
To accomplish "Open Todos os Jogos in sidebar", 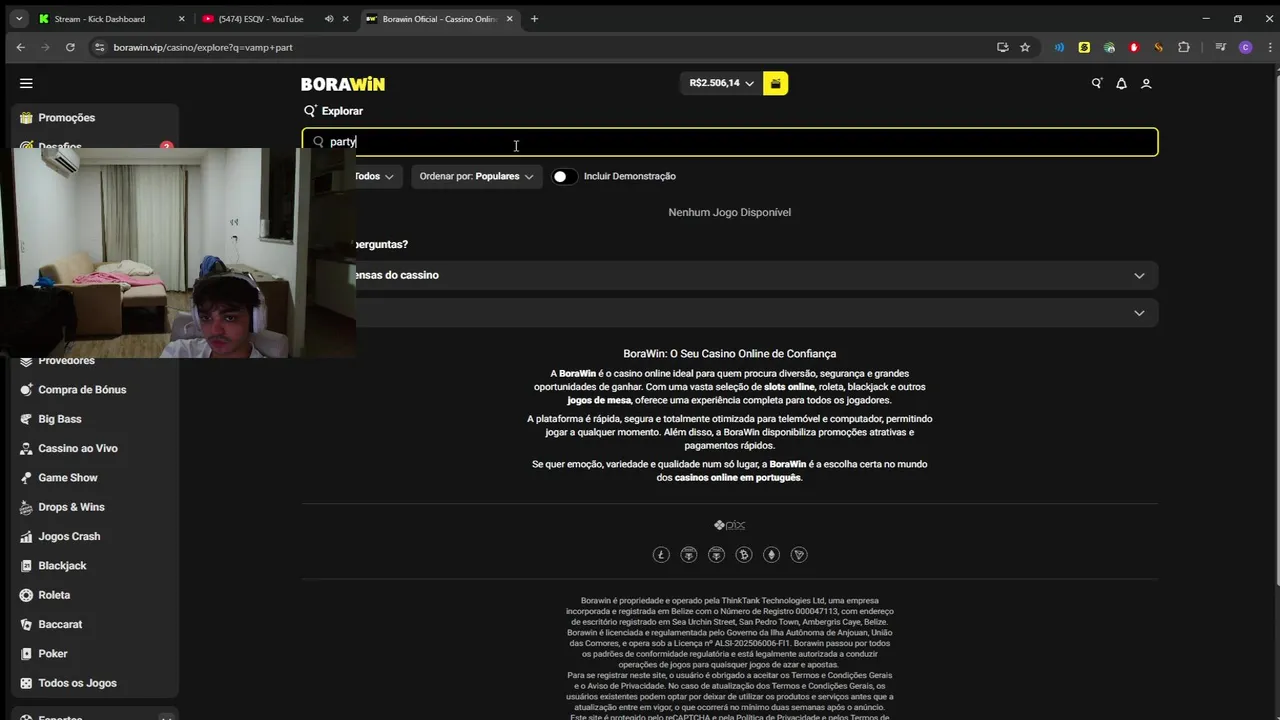I will click(x=77, y=683).
